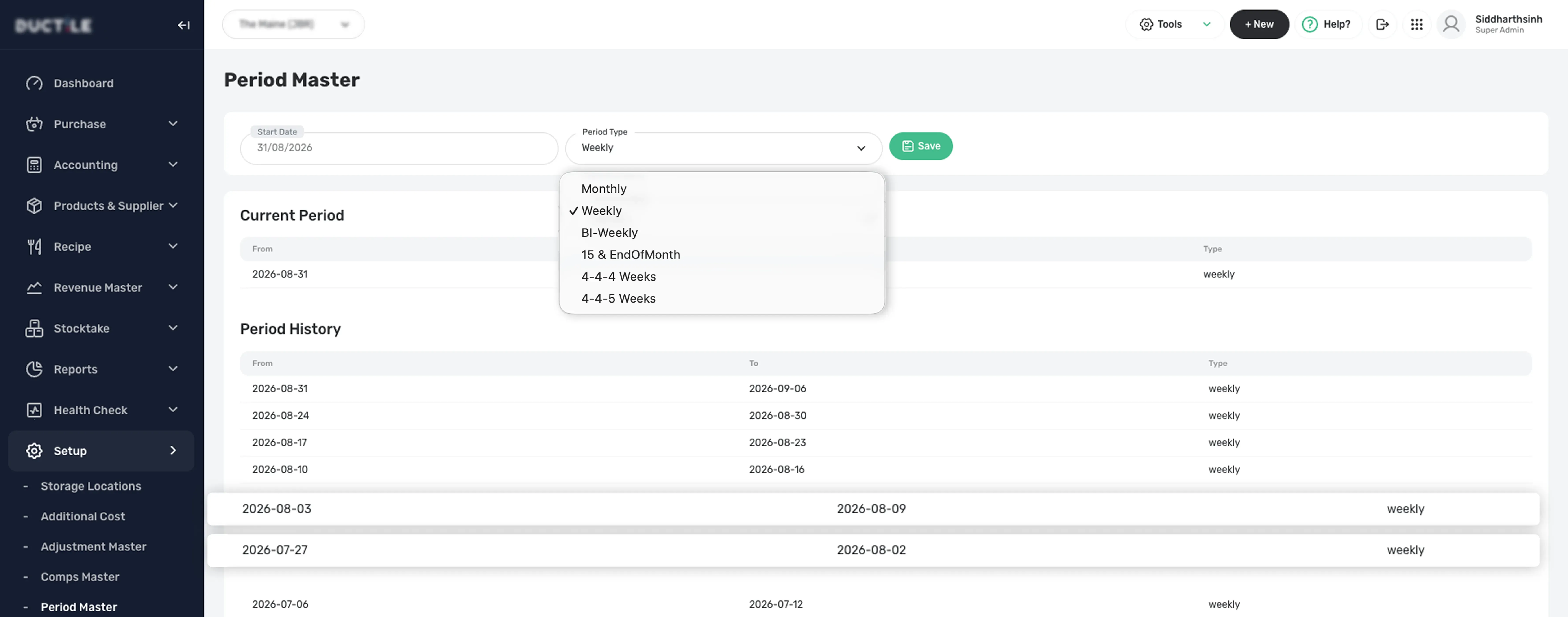Click the Recipe fork and knife icon
1568x617 pixels.
pos(34,247)
